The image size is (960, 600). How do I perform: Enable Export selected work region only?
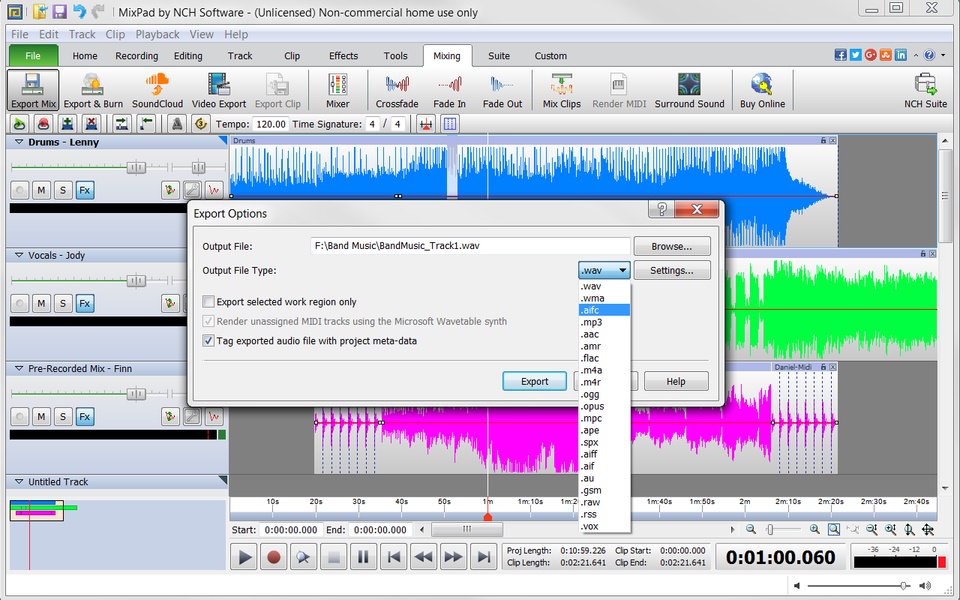[x=209, y=302]
